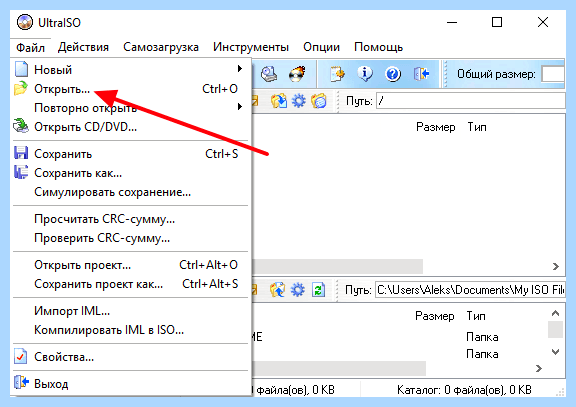The height and width of the screenshot is (407, 576).
Task: Expand the Новый submenu
Action: point(130,69)
